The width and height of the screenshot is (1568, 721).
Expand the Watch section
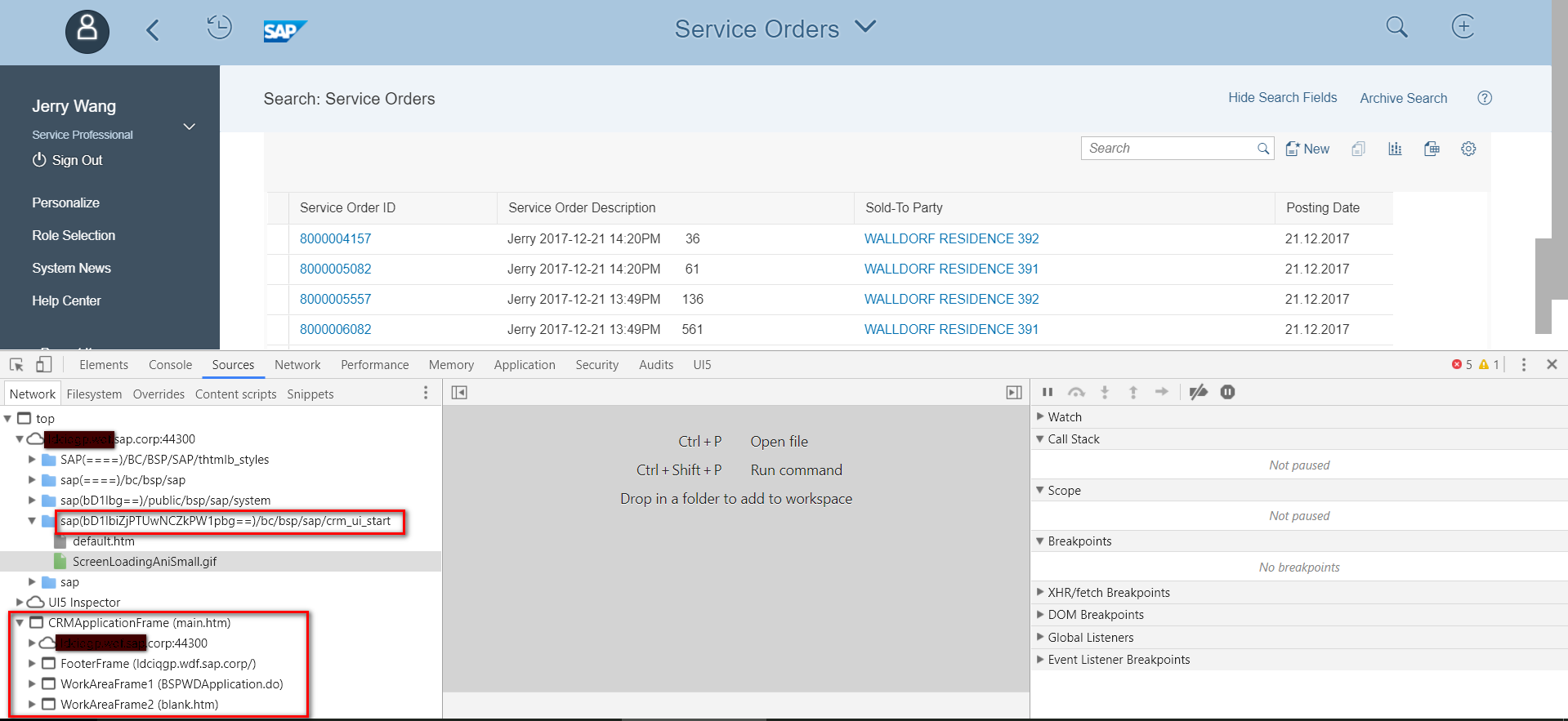click(x=1040, y=416)
